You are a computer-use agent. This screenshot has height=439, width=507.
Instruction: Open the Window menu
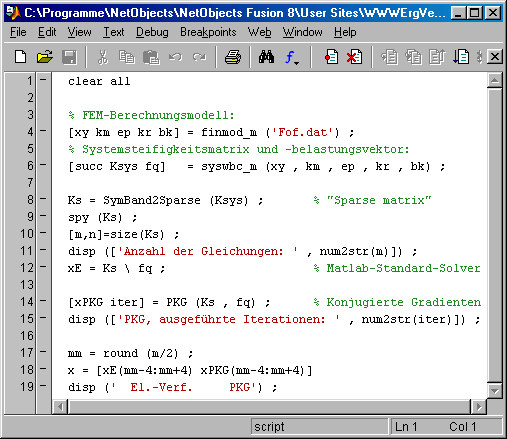pos(302,32)
